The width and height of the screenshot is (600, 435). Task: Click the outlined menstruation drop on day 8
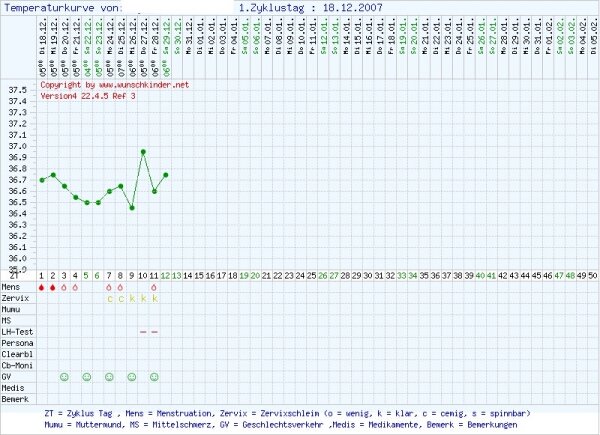point(121,287)
